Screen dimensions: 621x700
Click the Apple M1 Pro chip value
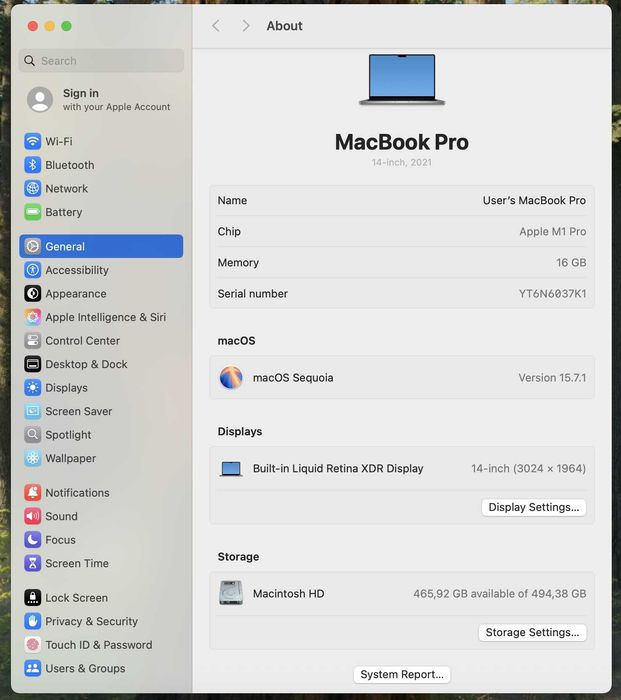(x=552, y=232)
